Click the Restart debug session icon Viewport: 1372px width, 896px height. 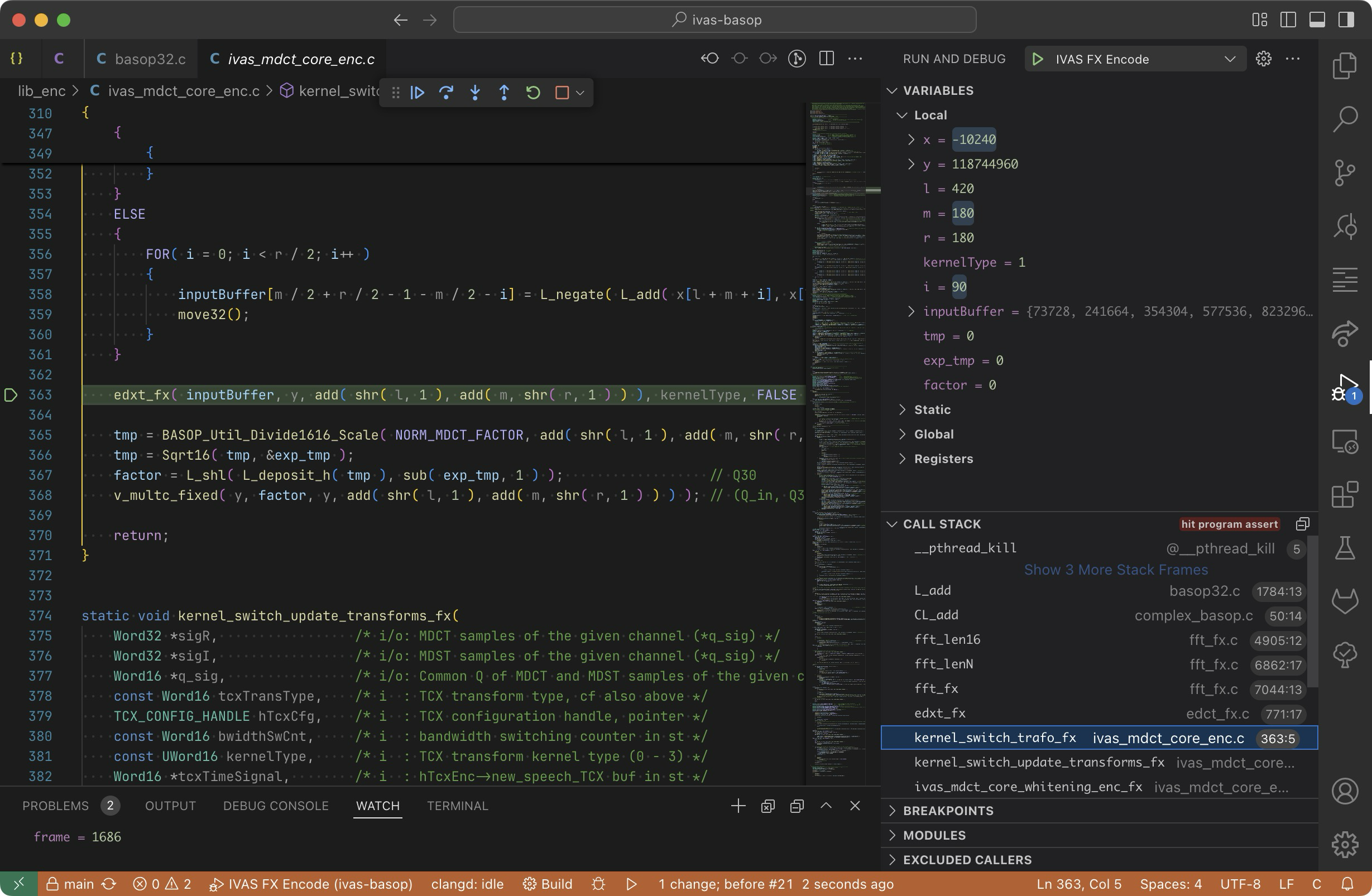[x=533, y=93]
